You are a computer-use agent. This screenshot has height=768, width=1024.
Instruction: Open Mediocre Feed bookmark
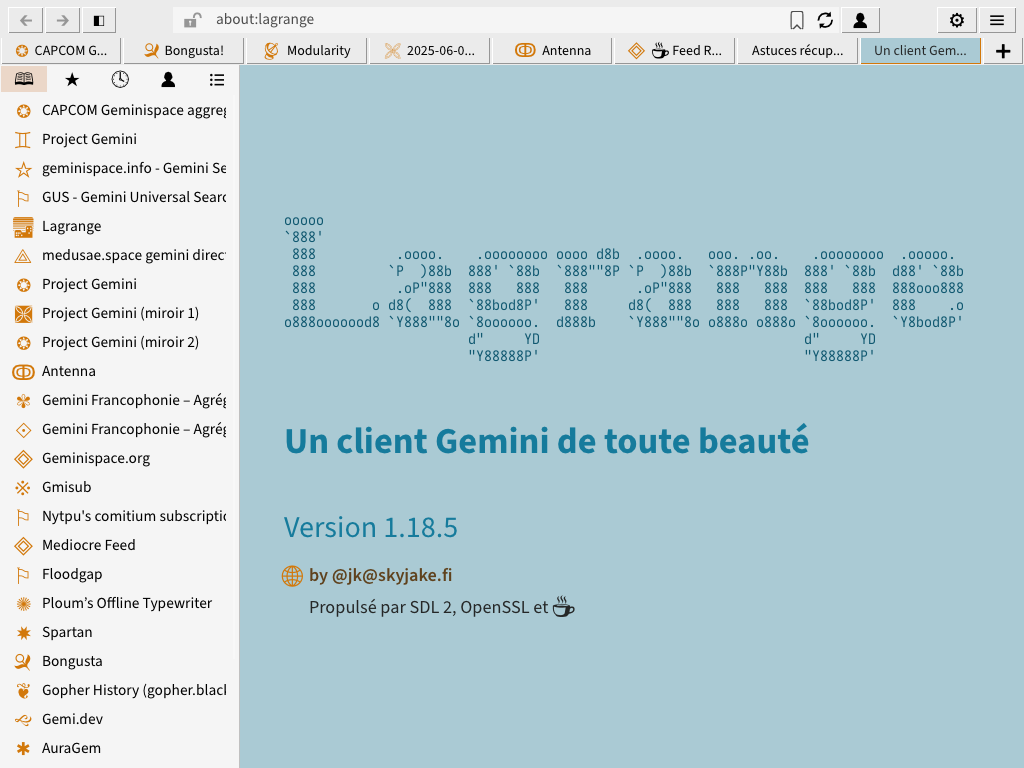point(120,545)
